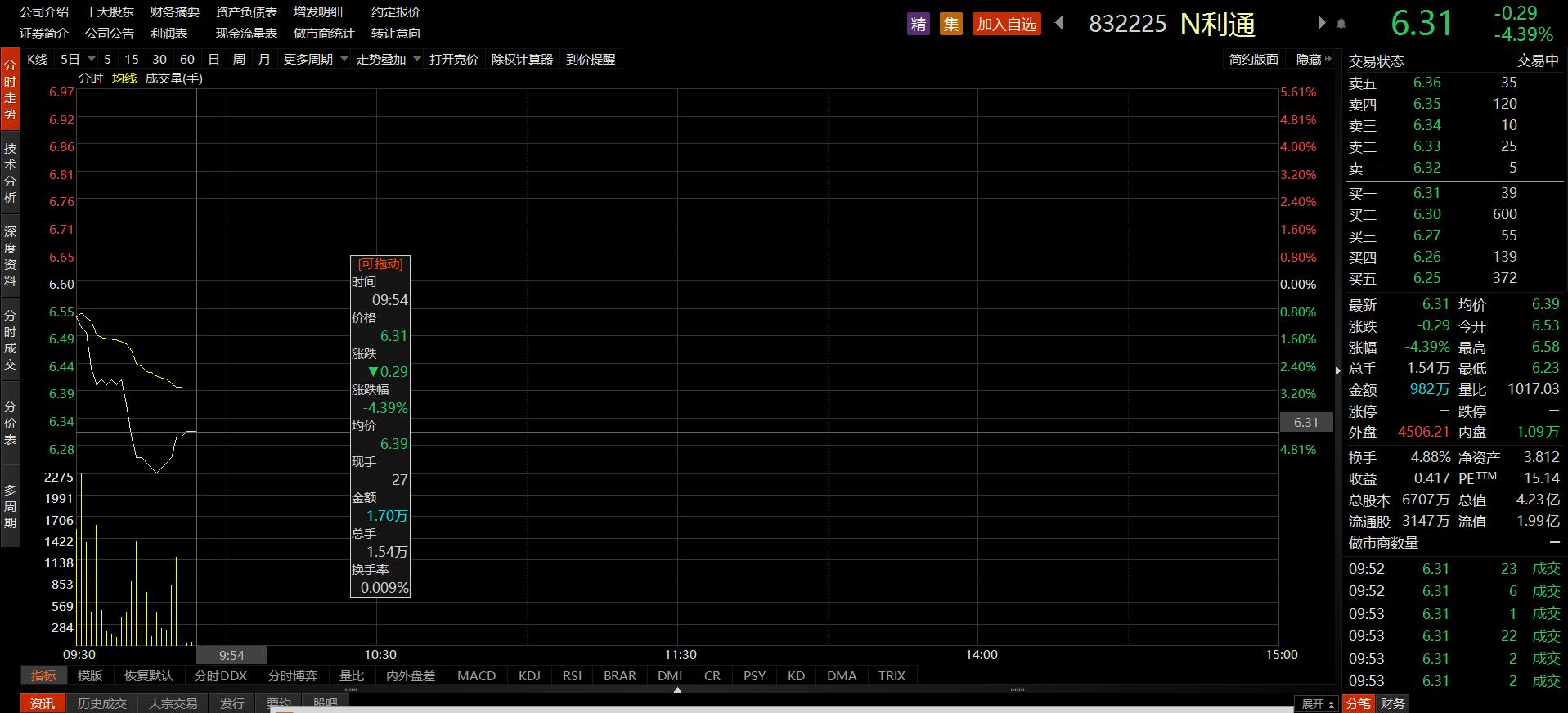Go to next stock with right arrow
Viewport: 1568px width, 713px height.
pyautogui.click(x=1321, y=23)
